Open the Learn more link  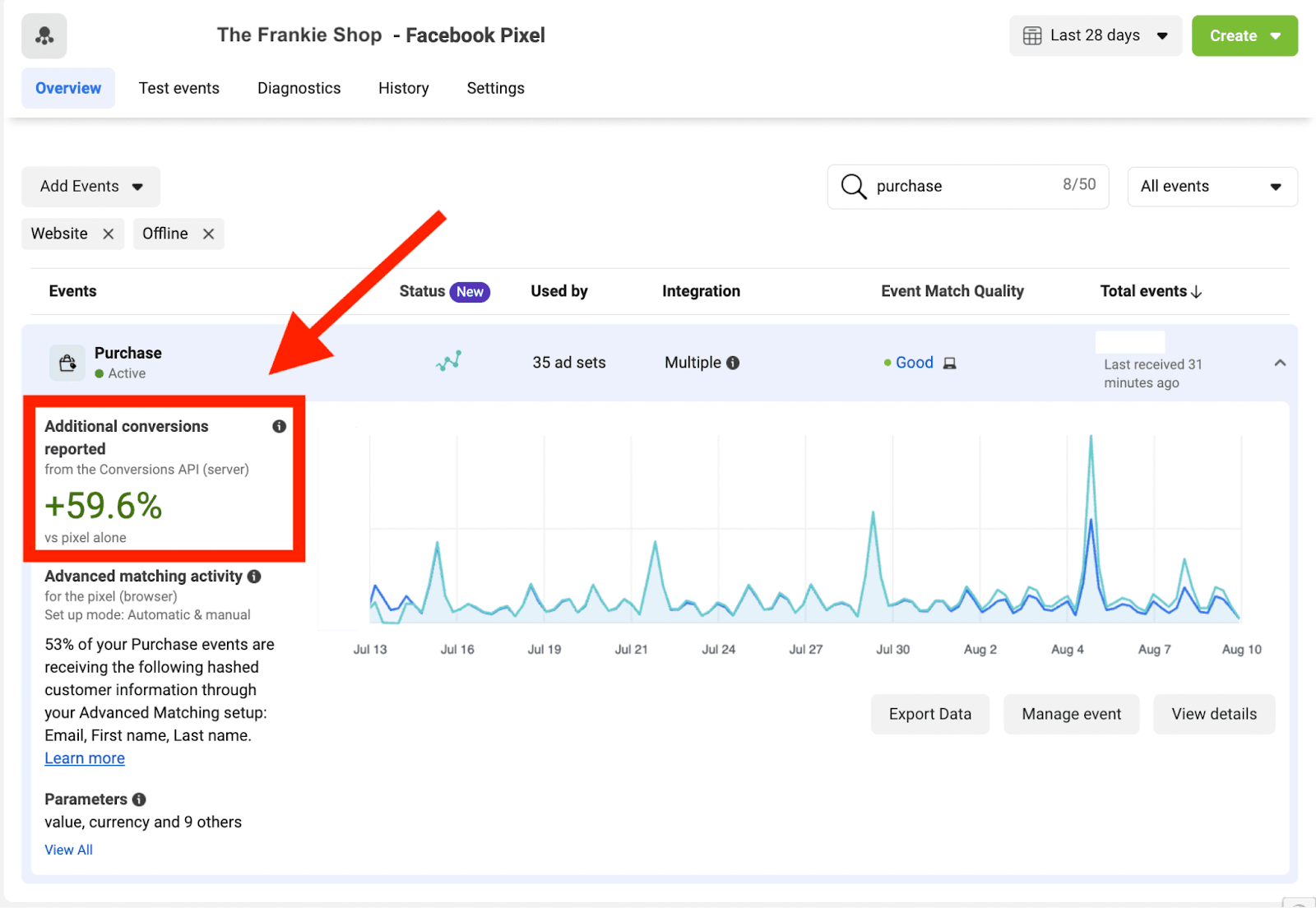click(x=85, y=758)
